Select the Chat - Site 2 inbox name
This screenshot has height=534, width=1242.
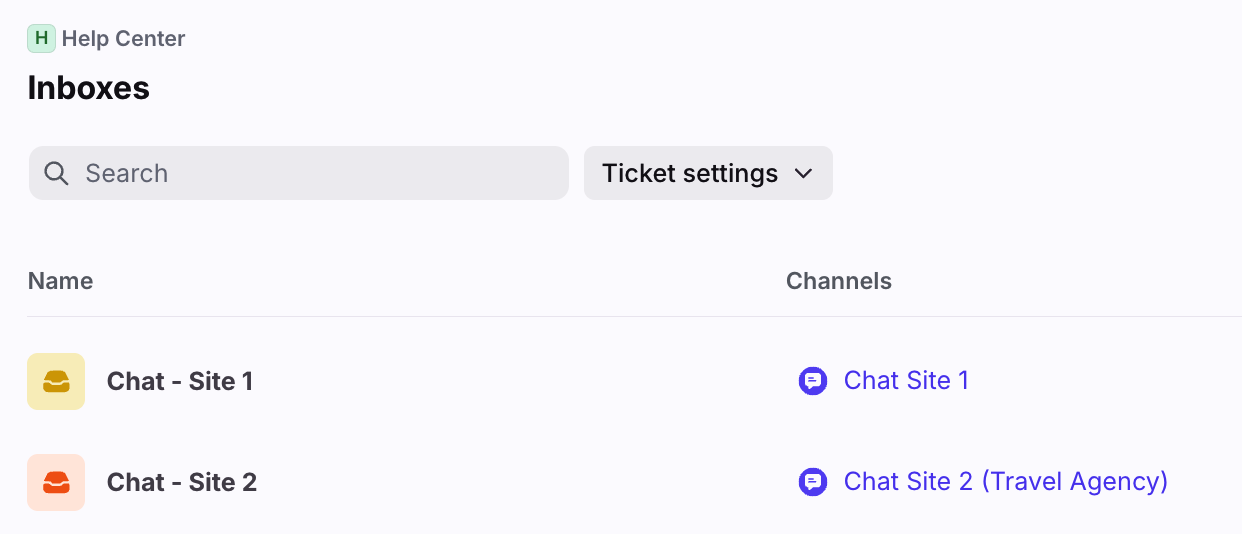click(x=182, y=482)
